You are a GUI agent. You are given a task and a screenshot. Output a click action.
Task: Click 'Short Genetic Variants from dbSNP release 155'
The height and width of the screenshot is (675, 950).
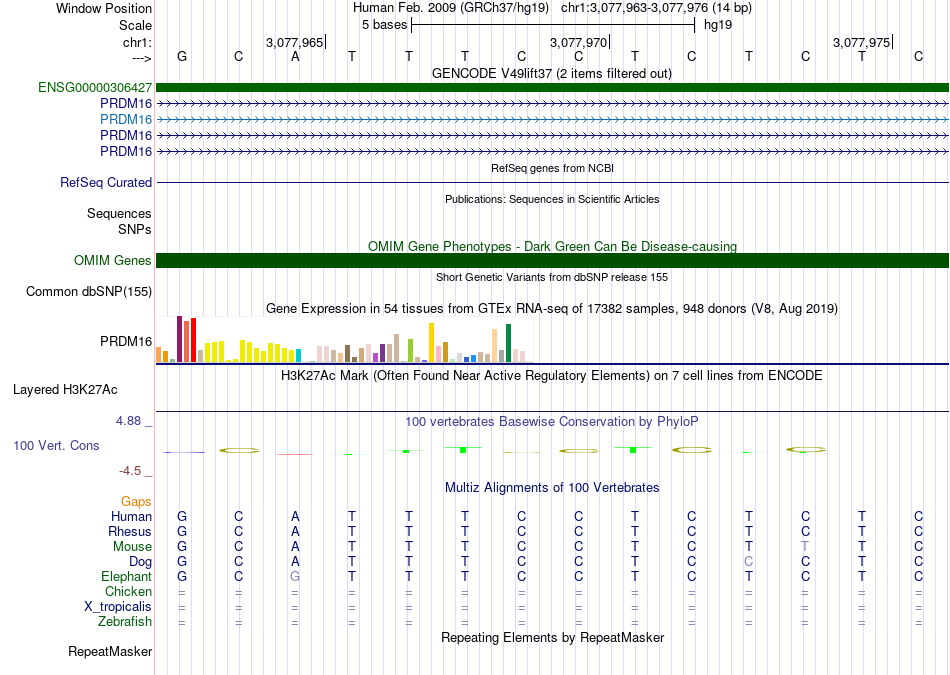pos(552,277)
